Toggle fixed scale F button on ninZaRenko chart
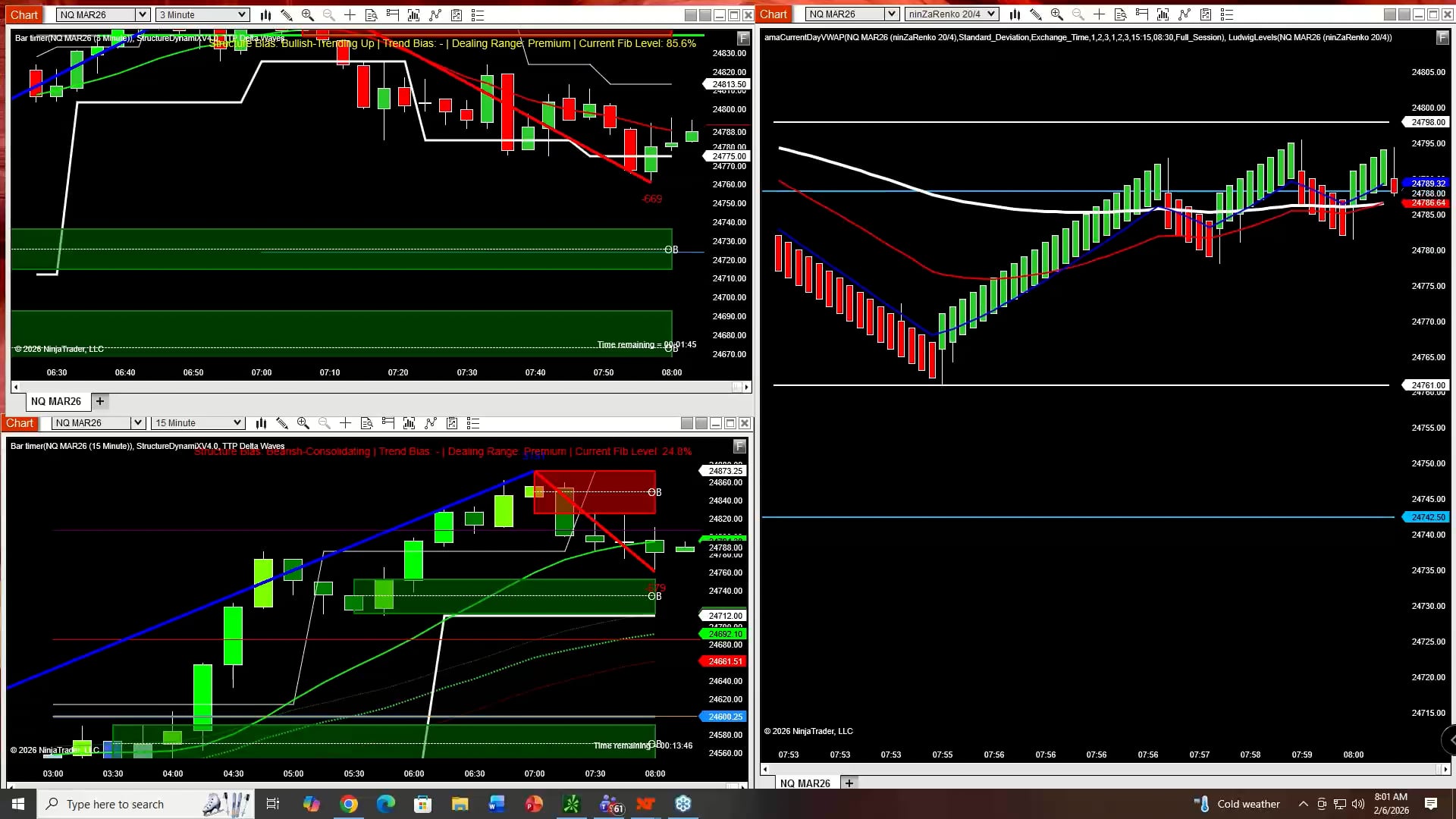The height and width of the screenshot is (819, 1456). click(x=1441, y=37)
